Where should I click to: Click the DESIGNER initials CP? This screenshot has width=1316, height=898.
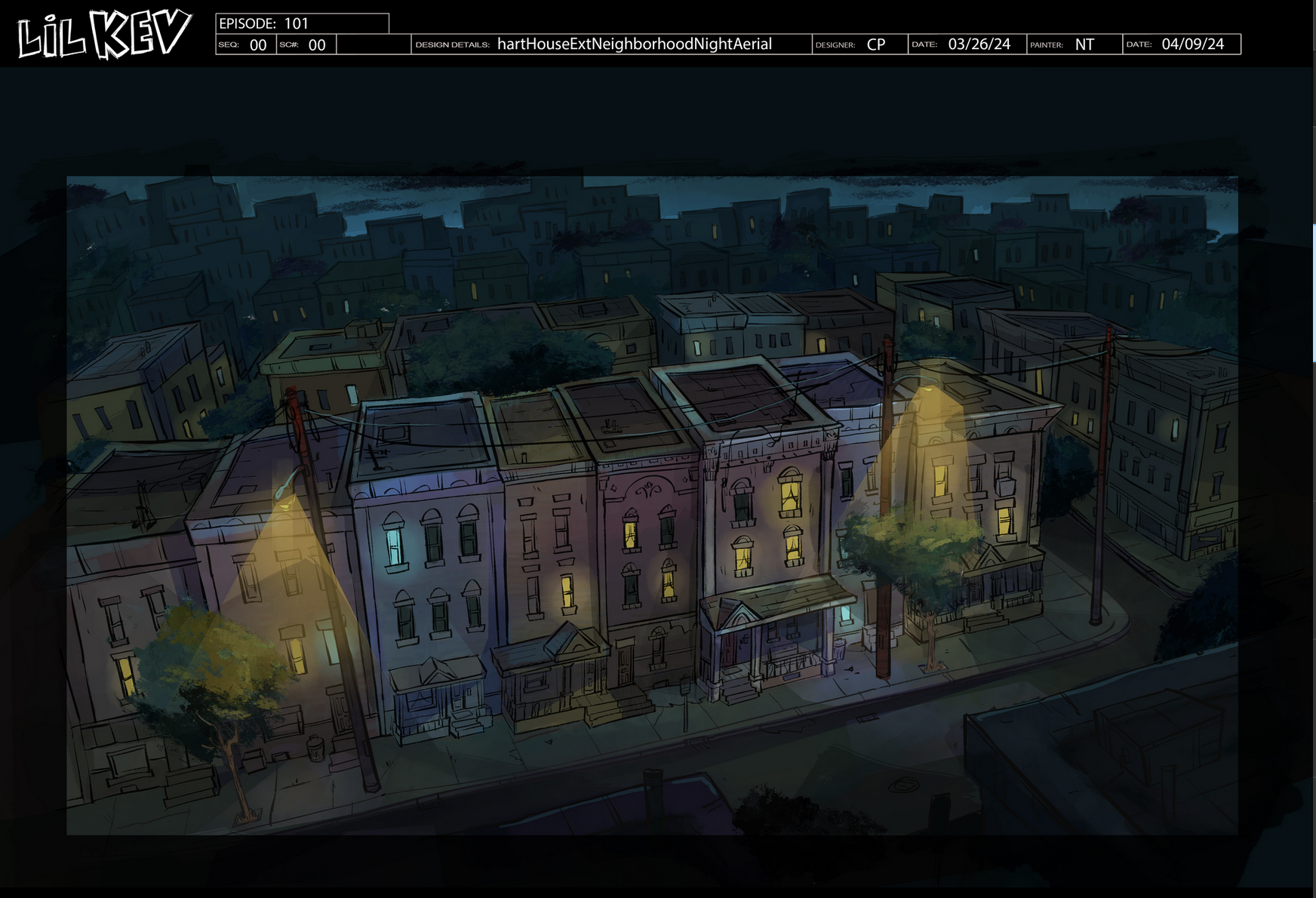[875, 45]
